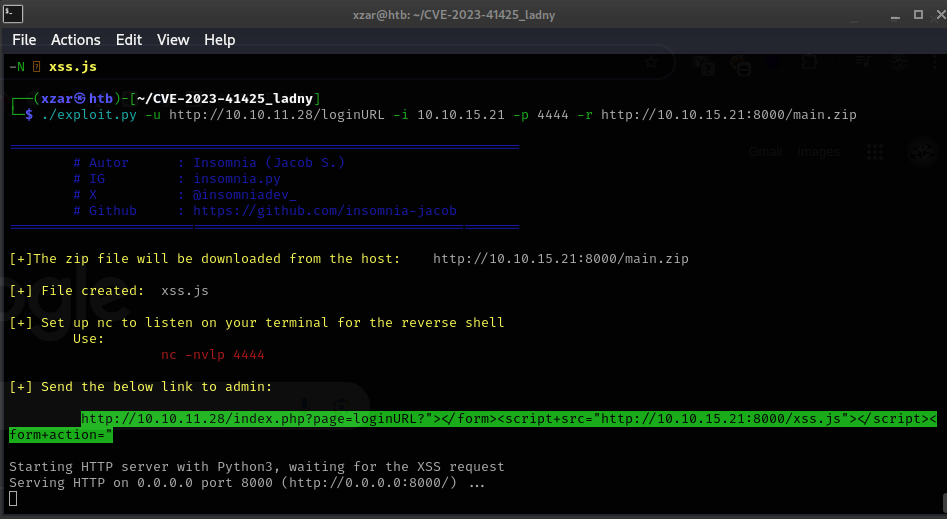Click the background bookmark star icon

pos(650,62)
